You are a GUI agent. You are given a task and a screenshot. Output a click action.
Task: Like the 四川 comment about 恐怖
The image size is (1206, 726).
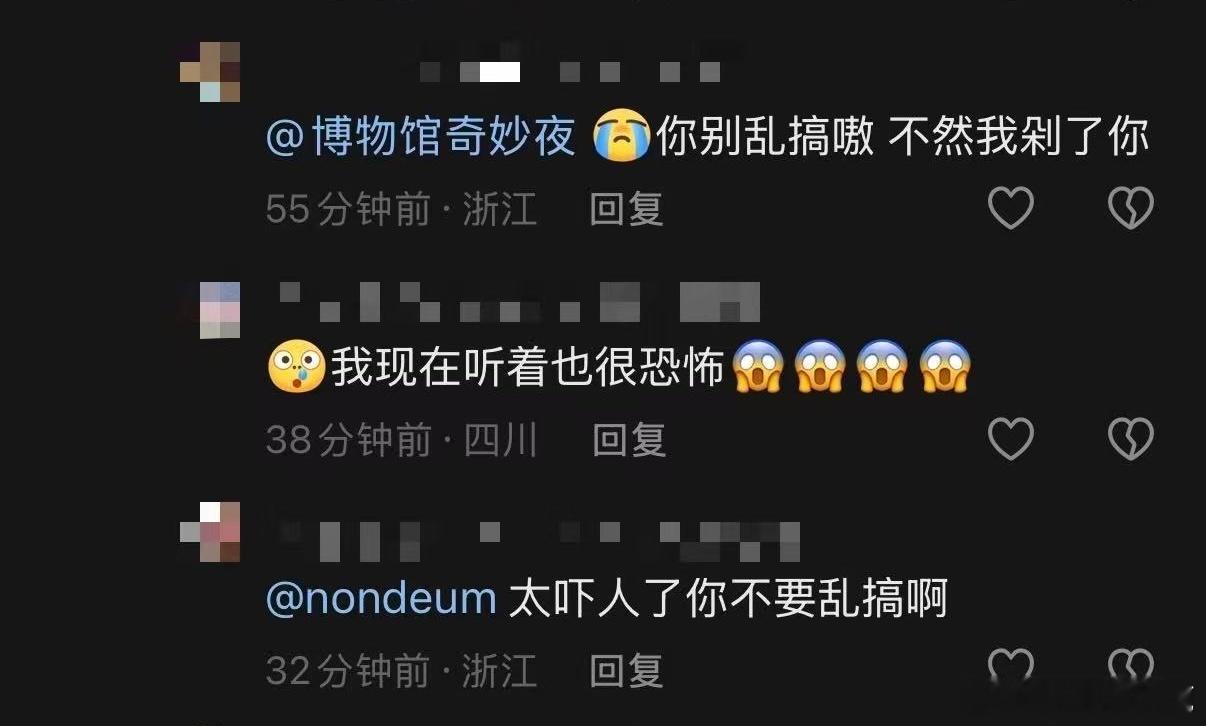pos(1010,439)
